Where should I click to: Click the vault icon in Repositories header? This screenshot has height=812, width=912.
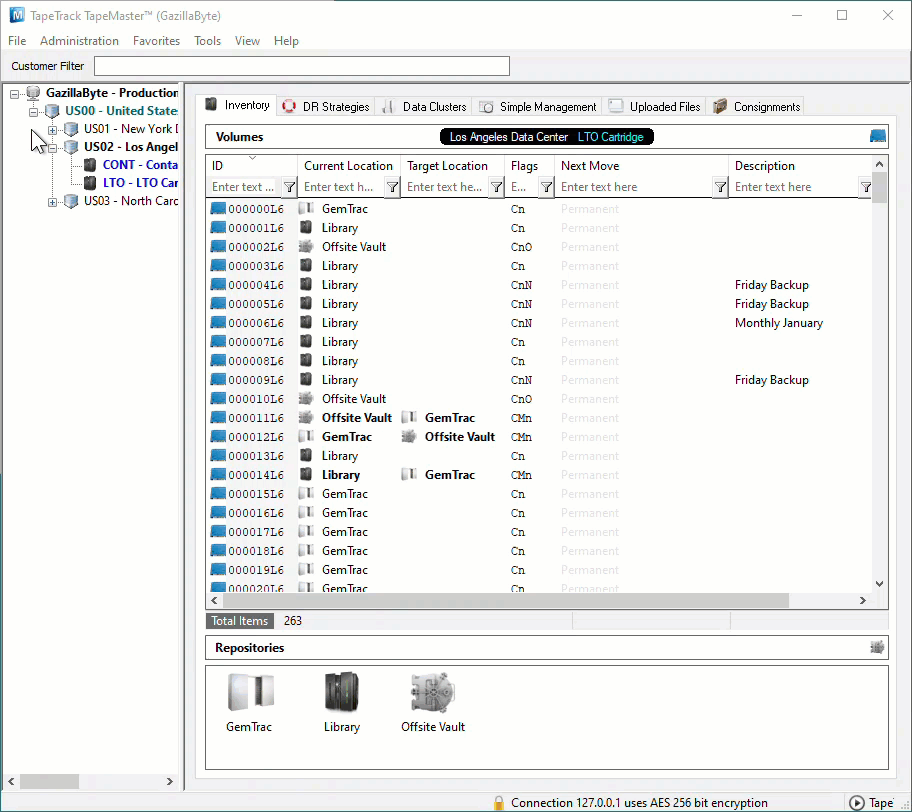(x=877, y=647)
